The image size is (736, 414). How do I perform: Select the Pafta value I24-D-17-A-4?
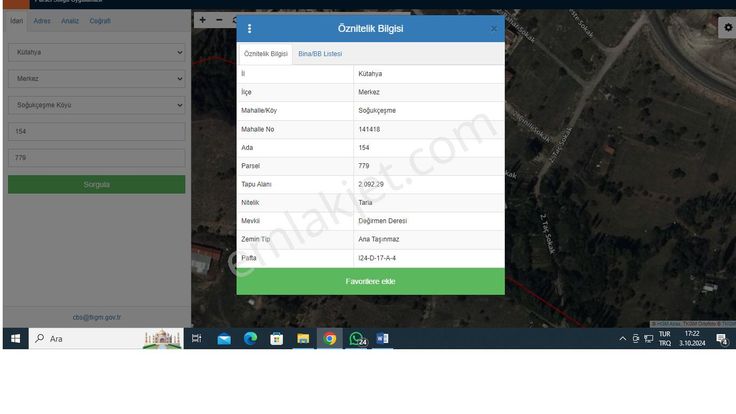coord(377,258)
